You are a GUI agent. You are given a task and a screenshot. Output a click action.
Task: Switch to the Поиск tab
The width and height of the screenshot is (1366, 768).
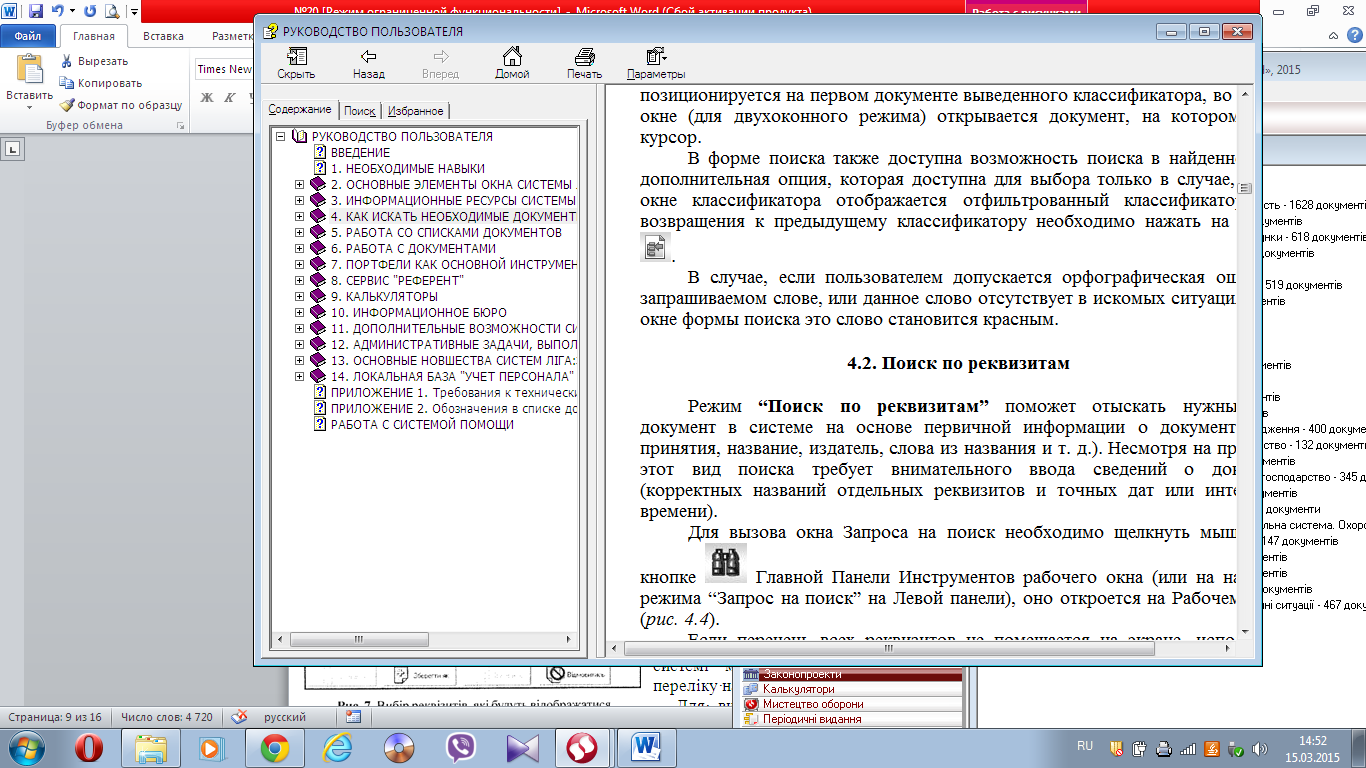click(360, 111)
